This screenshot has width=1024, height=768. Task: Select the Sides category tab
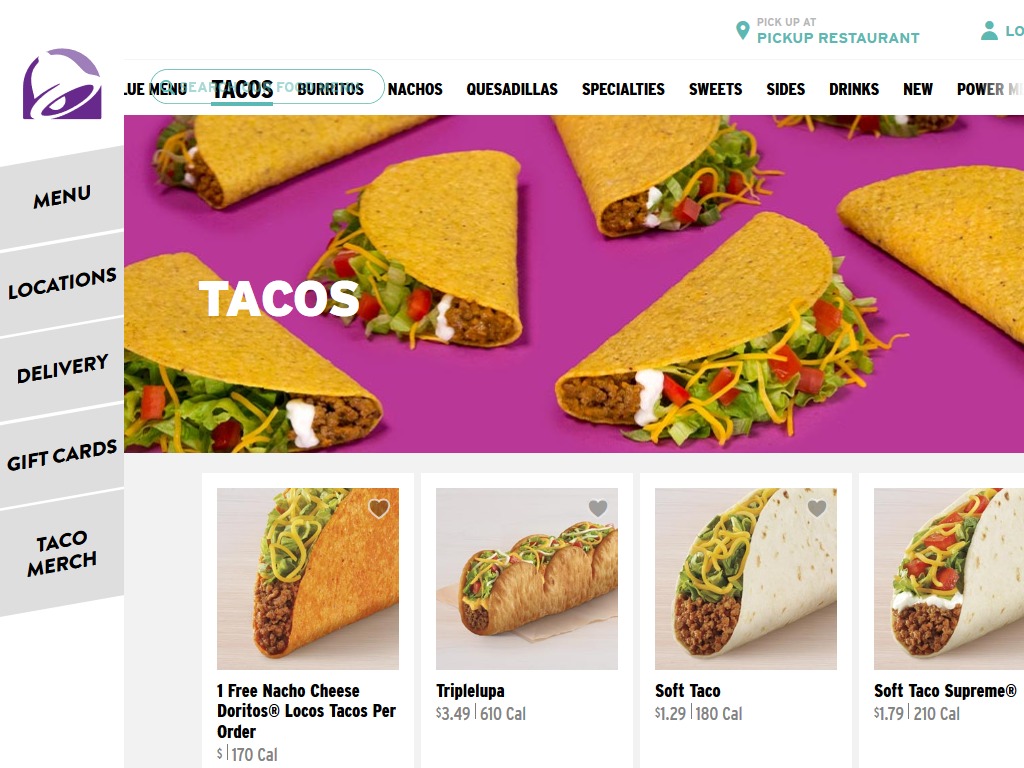(x=785, y=89)
